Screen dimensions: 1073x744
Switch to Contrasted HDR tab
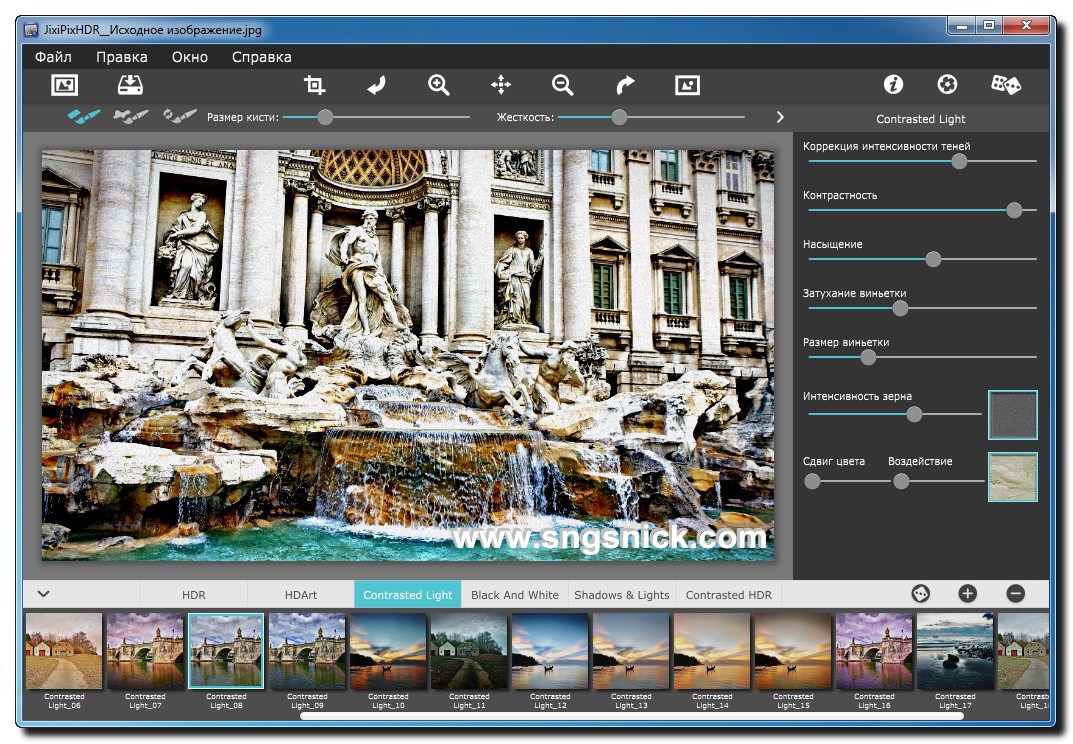pos(728,594)
